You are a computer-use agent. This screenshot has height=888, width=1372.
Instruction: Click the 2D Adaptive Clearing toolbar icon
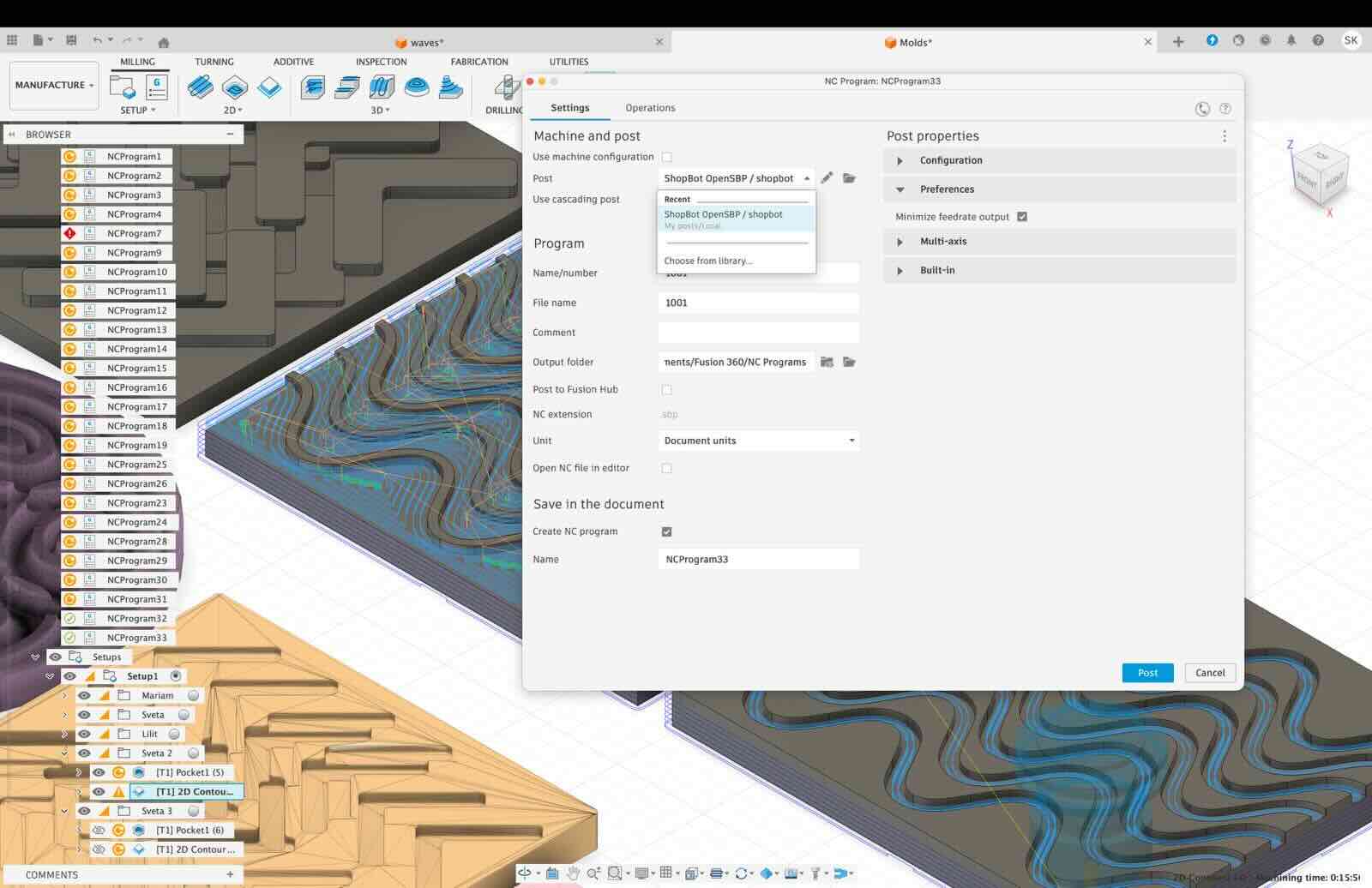tap(201, 87)
